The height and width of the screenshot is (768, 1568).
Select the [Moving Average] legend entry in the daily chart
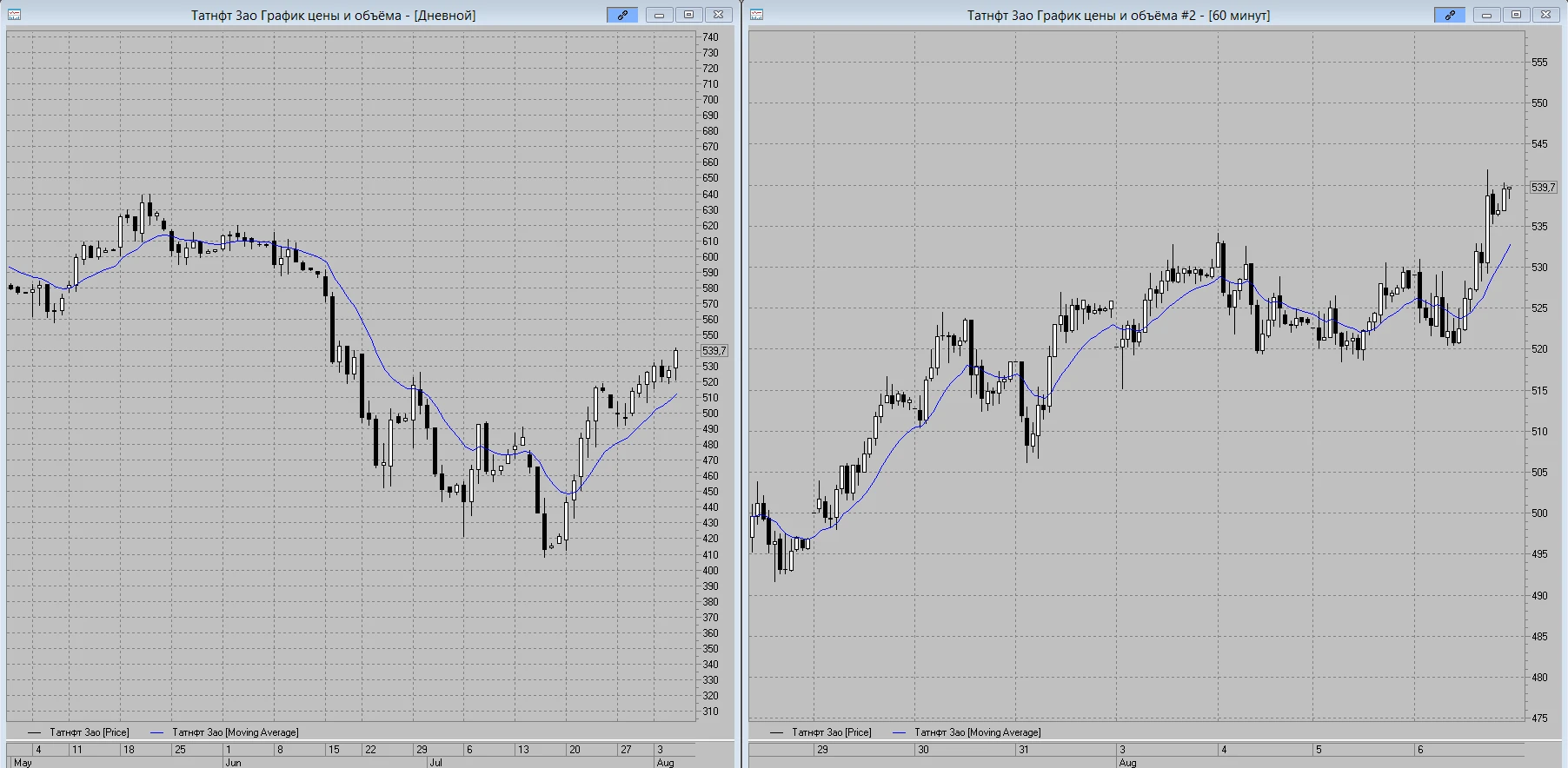tap(225, 732)
